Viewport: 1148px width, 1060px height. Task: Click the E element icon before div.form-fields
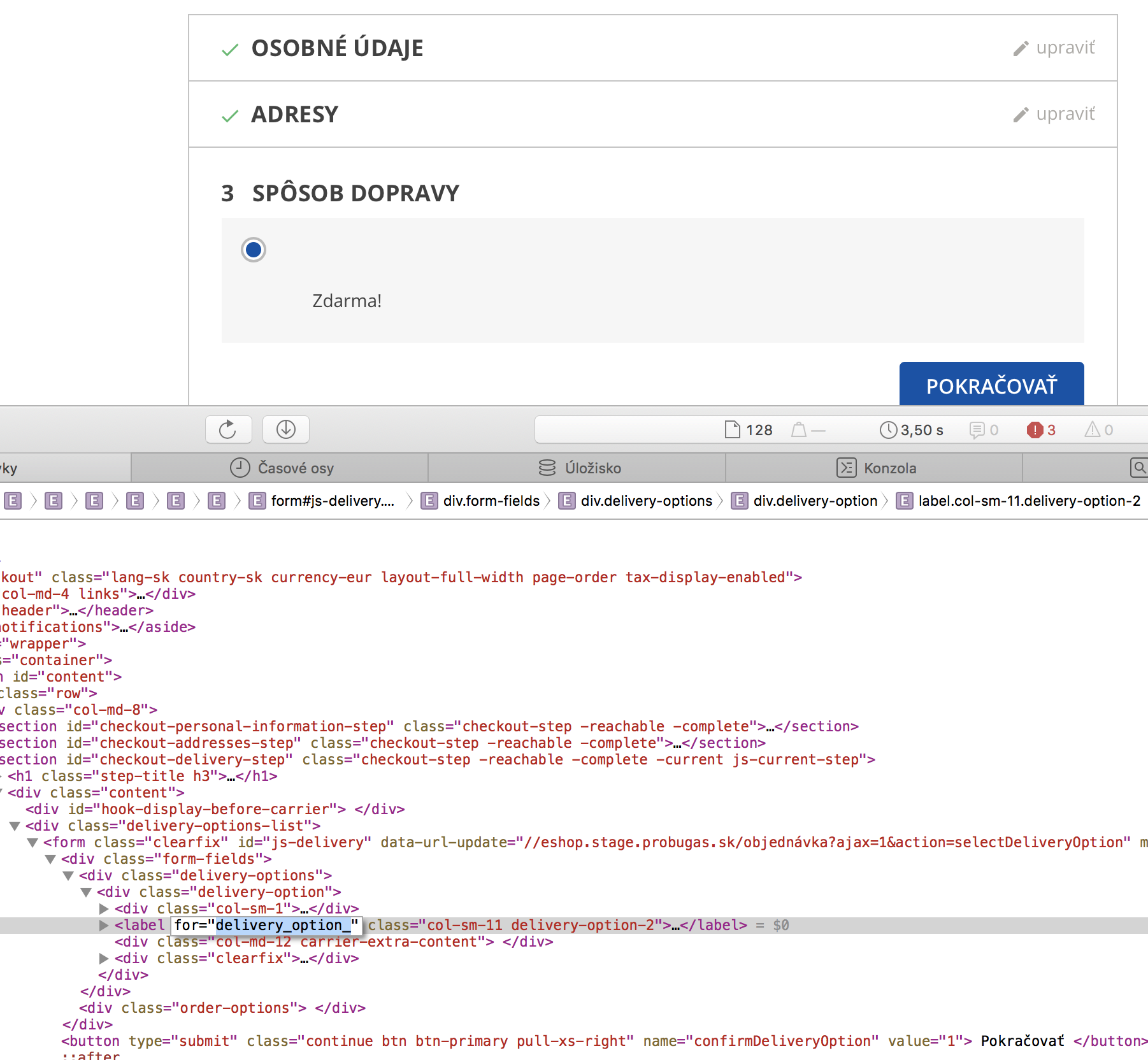[x=429, y=501]
